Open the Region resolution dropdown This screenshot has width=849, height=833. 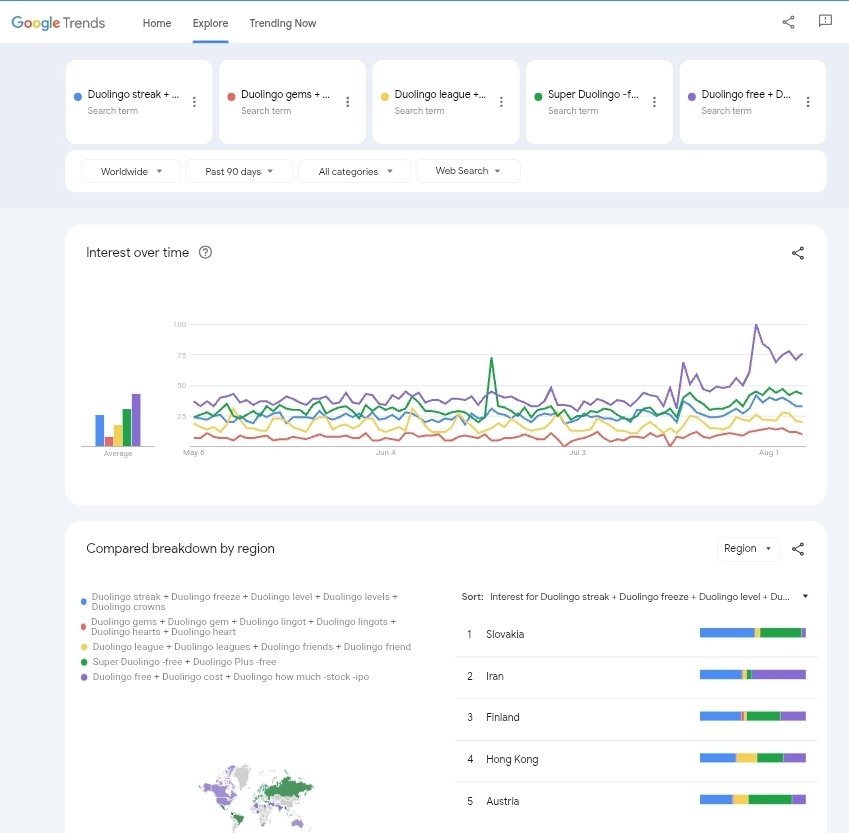click(x=748, y=549)
